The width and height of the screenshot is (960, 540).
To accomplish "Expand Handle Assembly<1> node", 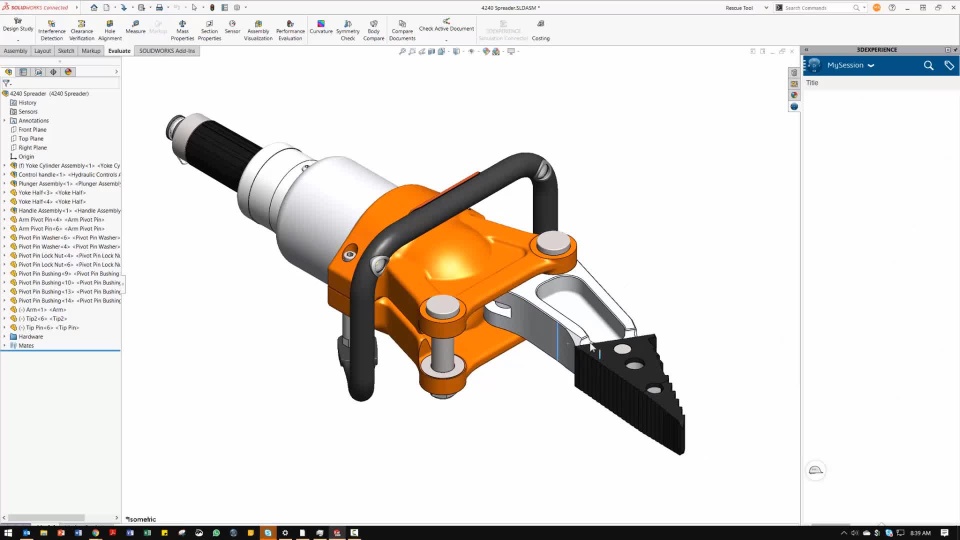I will (x=5, y=211).
